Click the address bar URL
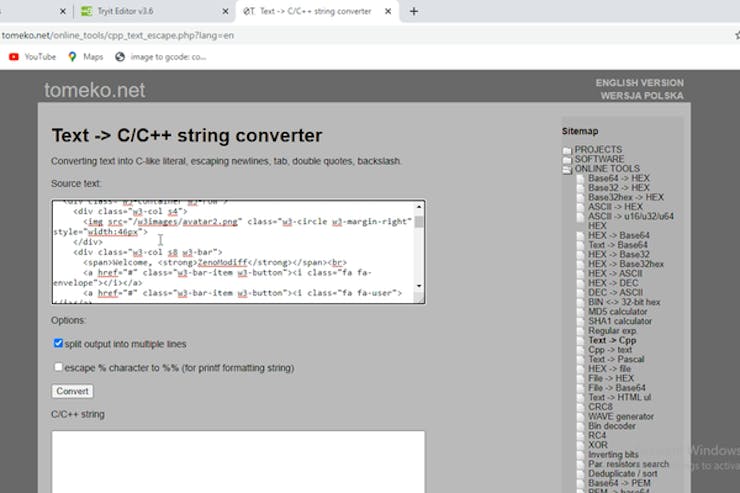This screenshot has width=740, height=493. pyautogui.click(x=118, y=35)
